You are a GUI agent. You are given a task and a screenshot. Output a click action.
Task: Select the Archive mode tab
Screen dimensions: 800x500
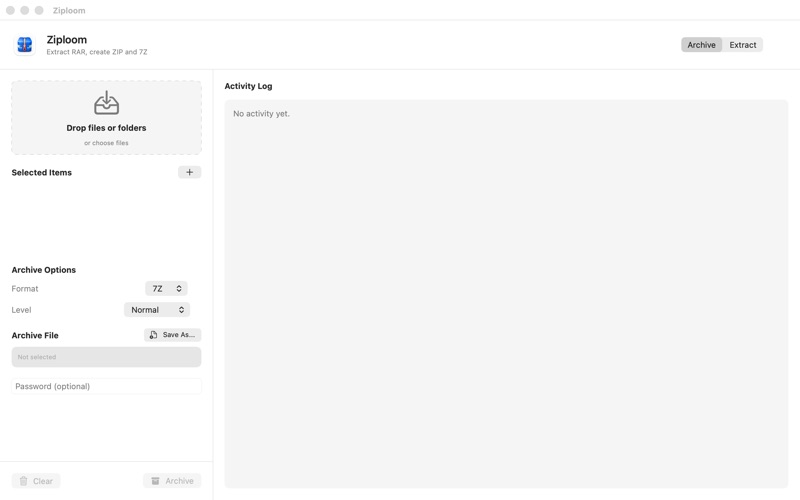701,45
